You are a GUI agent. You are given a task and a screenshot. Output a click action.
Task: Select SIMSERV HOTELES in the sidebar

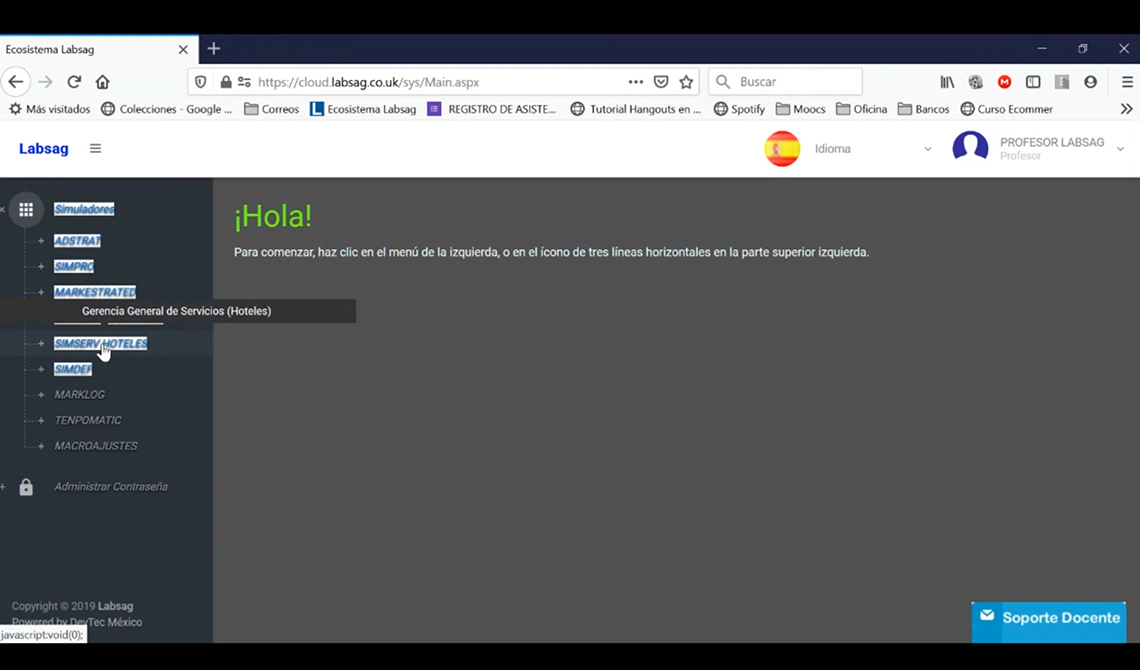[x=101, y=344]
